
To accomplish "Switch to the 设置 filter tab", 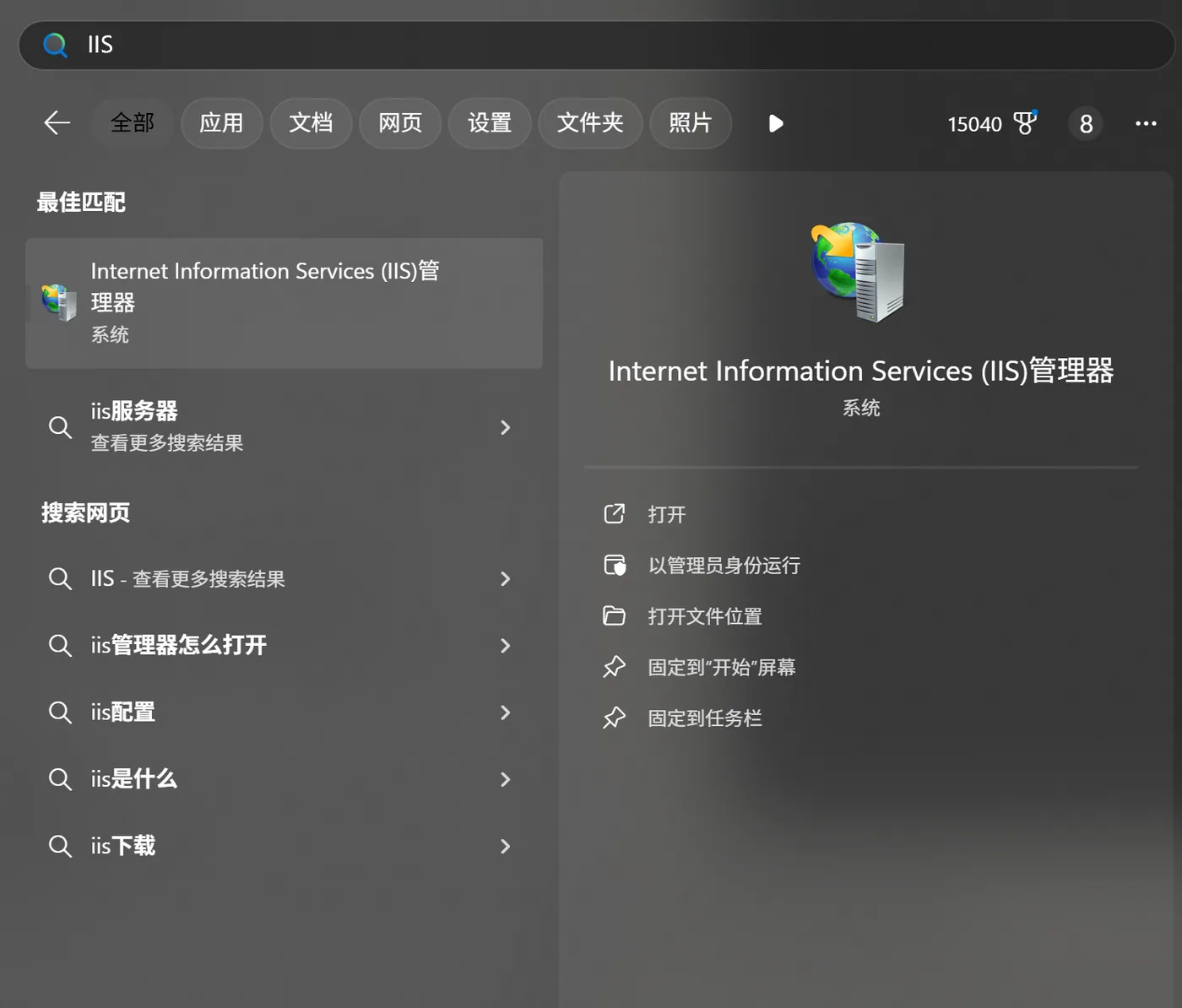I will [x=490, y=123].
